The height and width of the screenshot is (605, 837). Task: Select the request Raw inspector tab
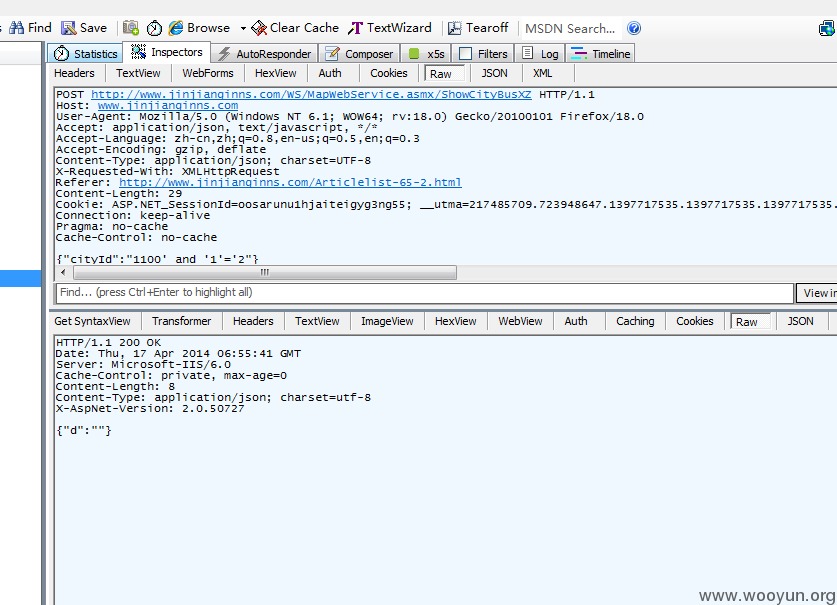tap(444, 74)
